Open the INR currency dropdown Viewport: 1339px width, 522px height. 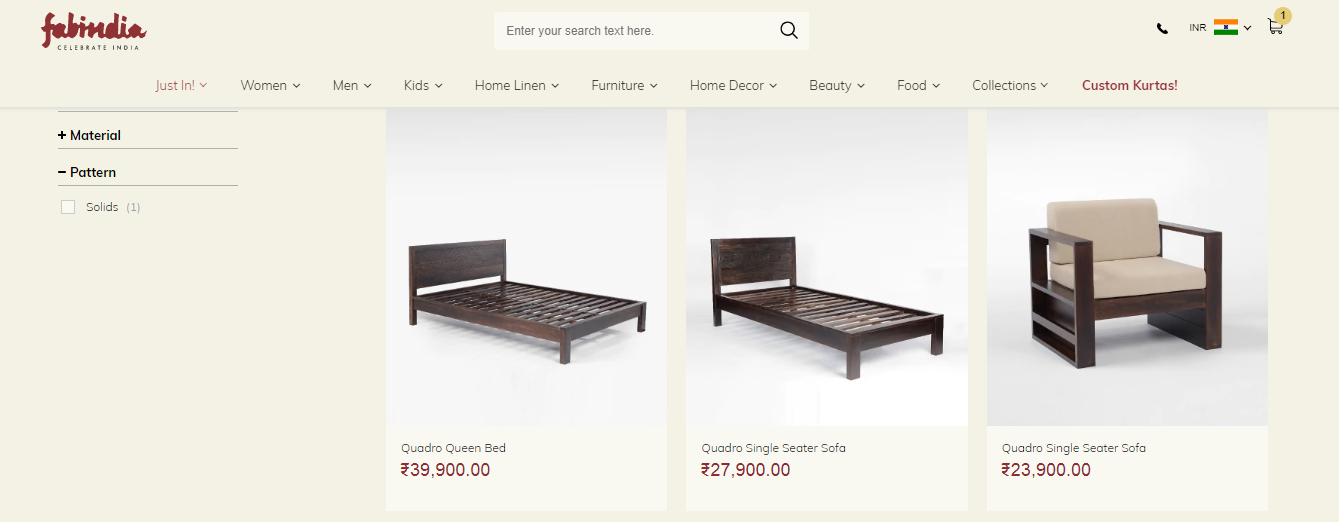[1220, 28]
